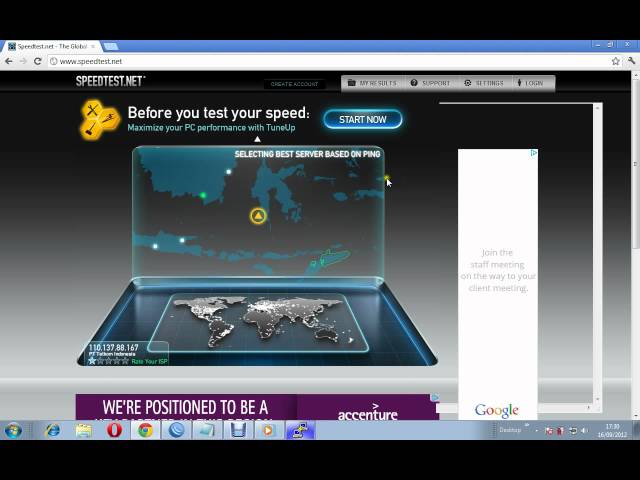Screen dimensions: 640x480
Task: Launch Internet Explorer from taskbar
Action: pos(53,430)
